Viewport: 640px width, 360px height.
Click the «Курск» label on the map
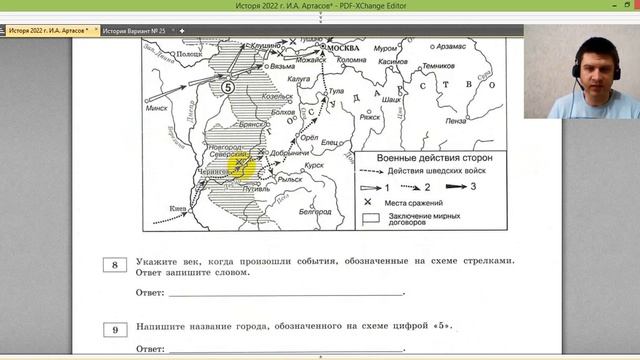314,165
